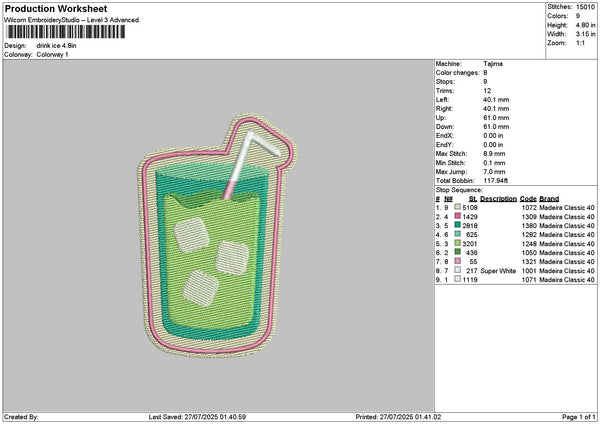Pick the teal swatch for code 1380
This screenshot has height=424, width=600.
(457, 225)
